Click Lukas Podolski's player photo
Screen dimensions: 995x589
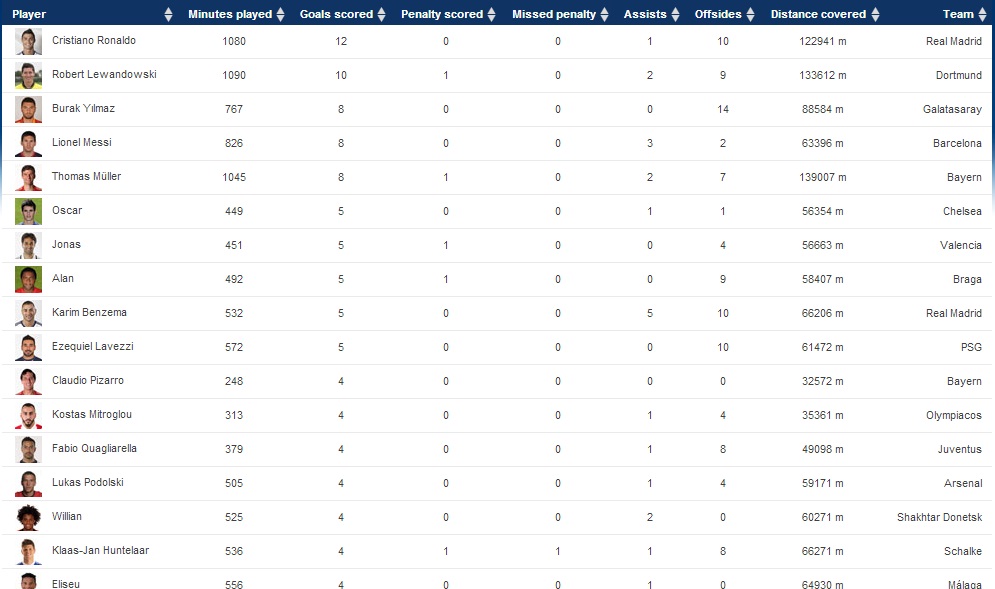pyautogui.click(x=29, y=484)
